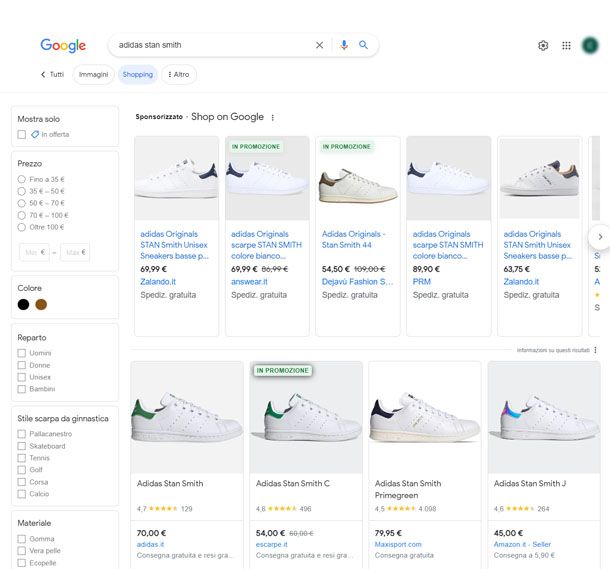Check the Corsa style filter
Image resolution: width=610 pixels, height=569 pixels.
point(22,482)
